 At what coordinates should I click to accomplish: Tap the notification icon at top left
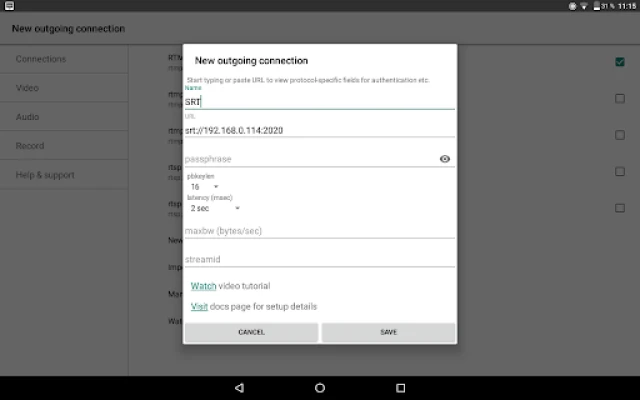[x=7, y=6]
